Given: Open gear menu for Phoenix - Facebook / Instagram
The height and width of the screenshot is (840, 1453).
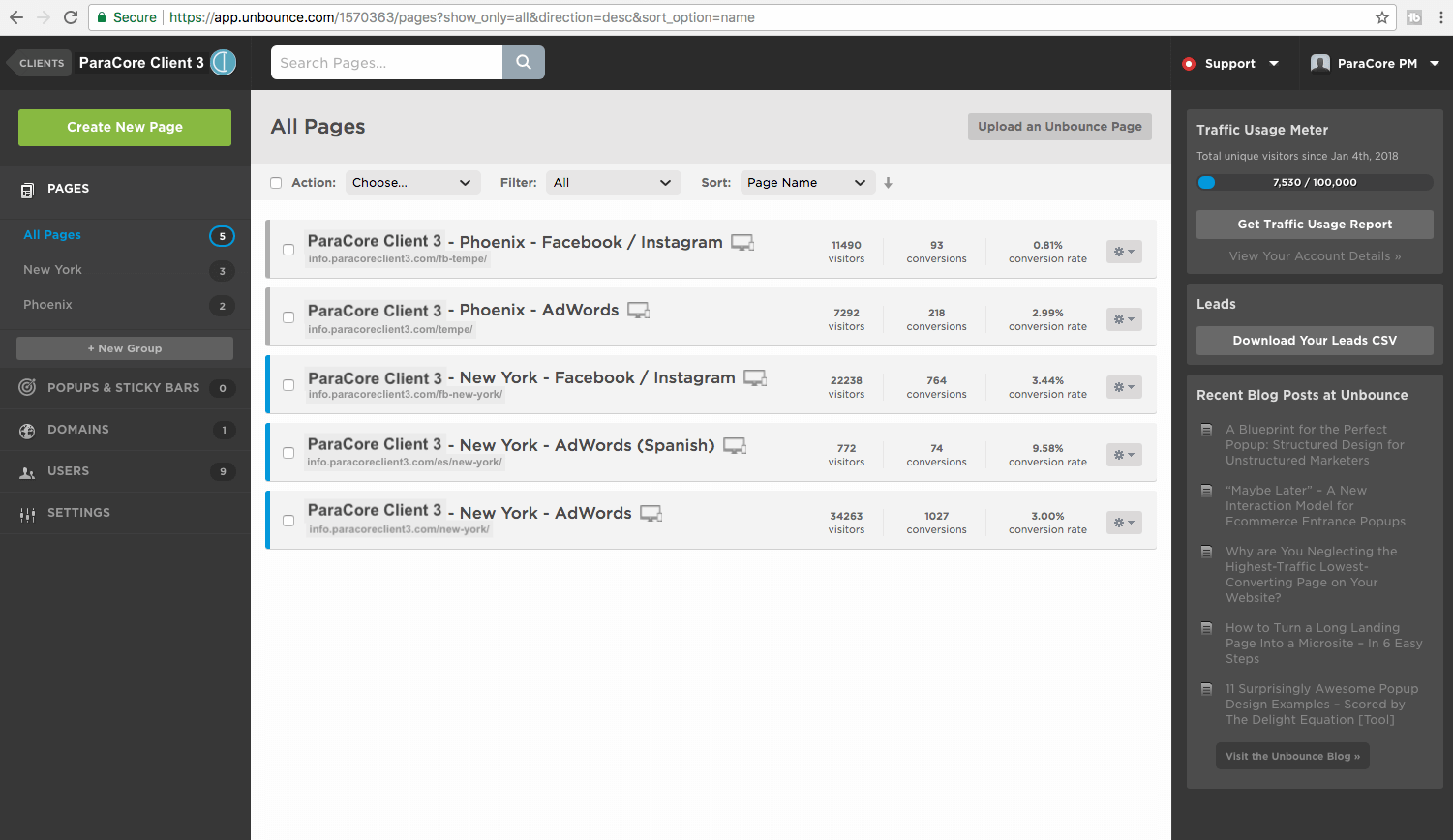Looking at the screenshot, I should (1124, 252).
